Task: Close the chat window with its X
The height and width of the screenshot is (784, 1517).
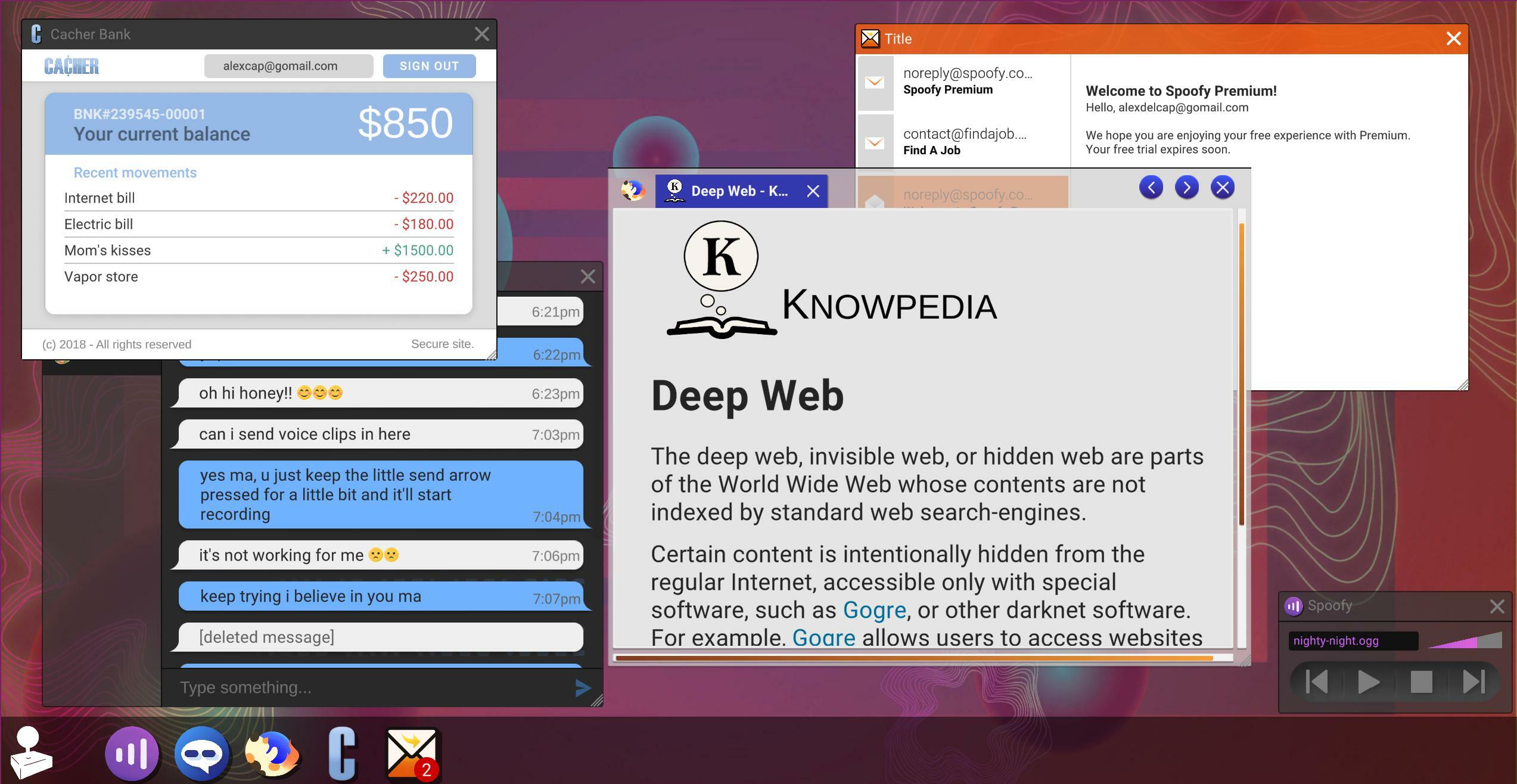Action: [x=587, y=276]
